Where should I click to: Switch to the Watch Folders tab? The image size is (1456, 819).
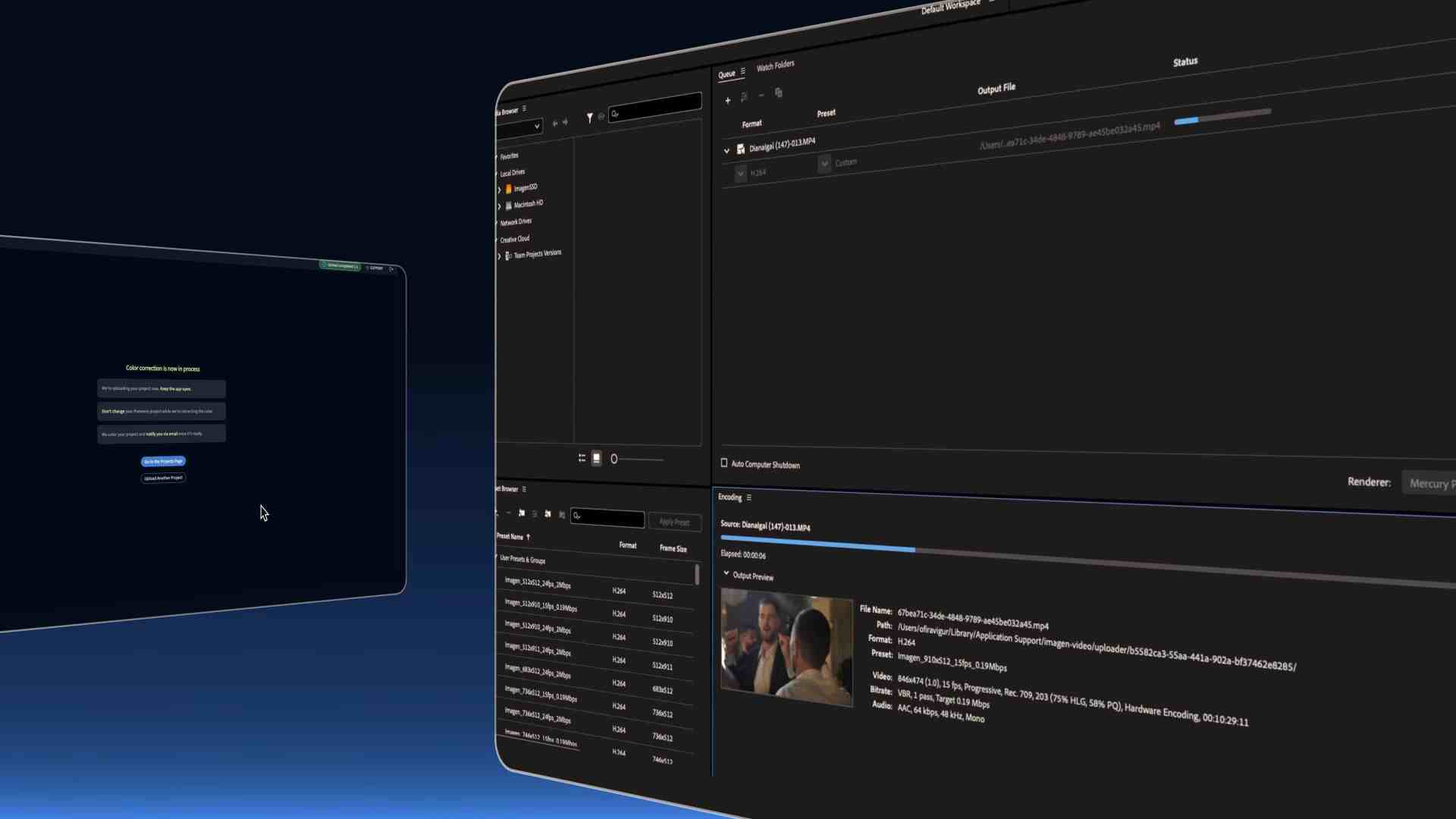tap(775, 64)
